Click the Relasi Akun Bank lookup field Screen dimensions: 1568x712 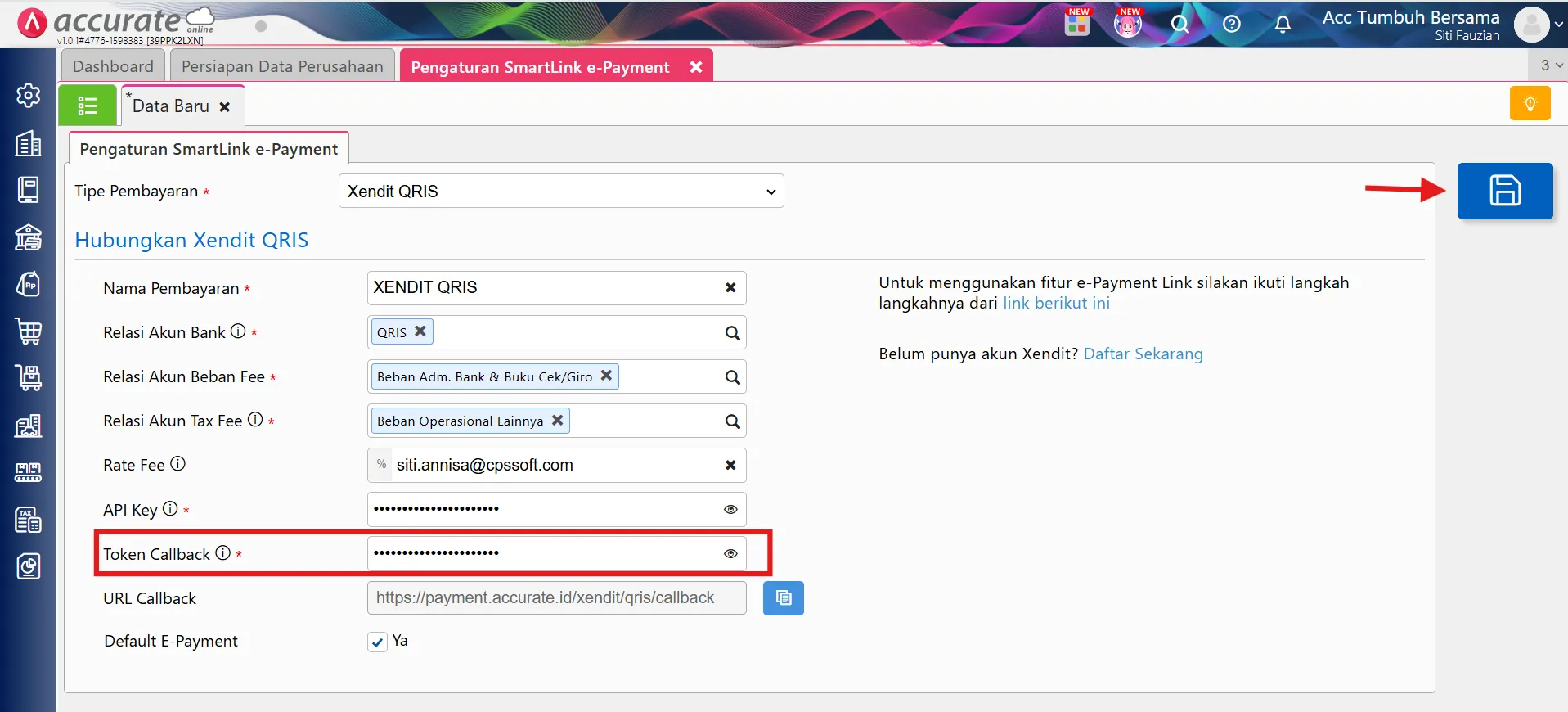click(x=557, y=333)
